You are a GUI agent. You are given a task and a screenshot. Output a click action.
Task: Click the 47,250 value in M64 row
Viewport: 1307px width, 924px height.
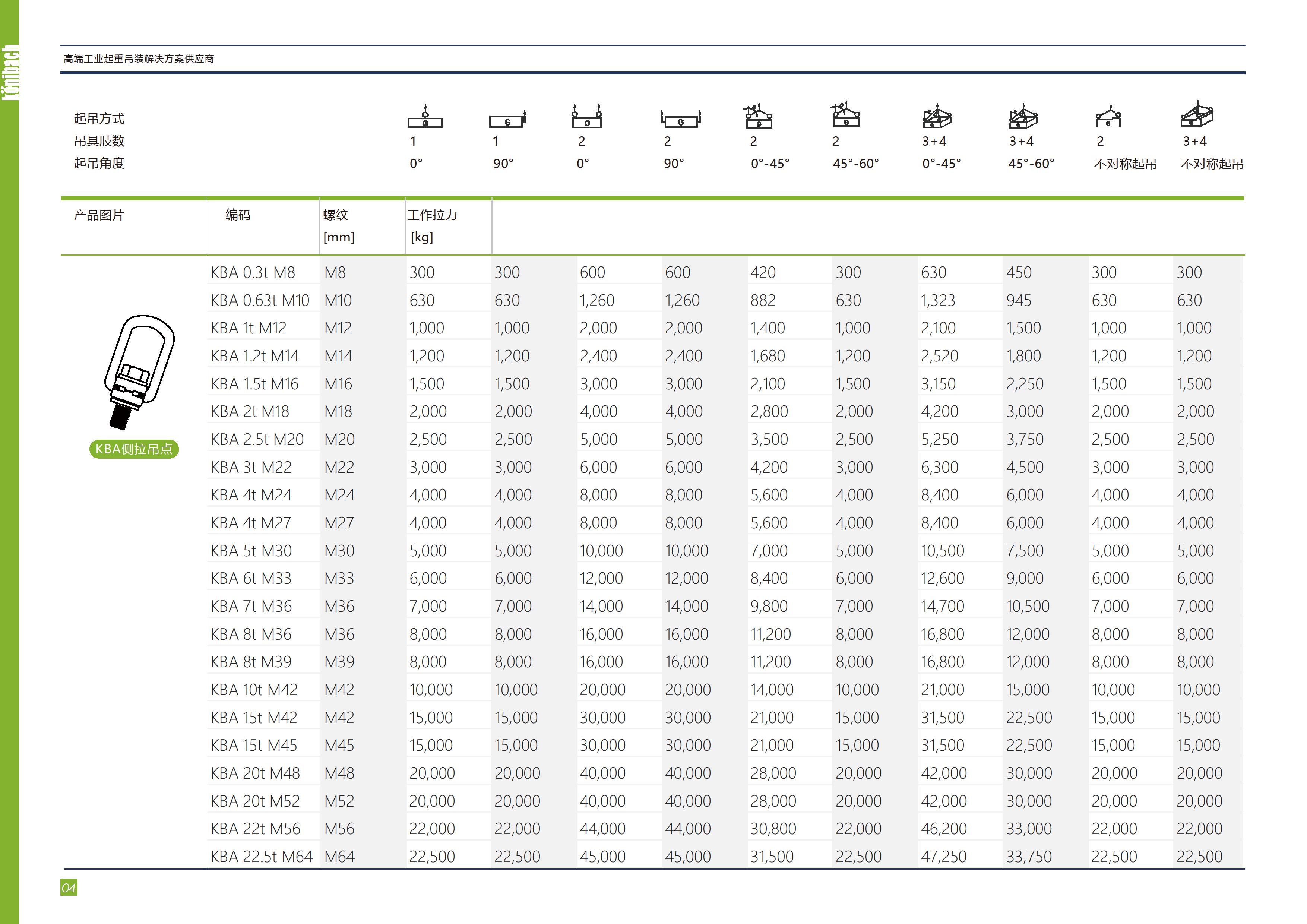(944, 857)
